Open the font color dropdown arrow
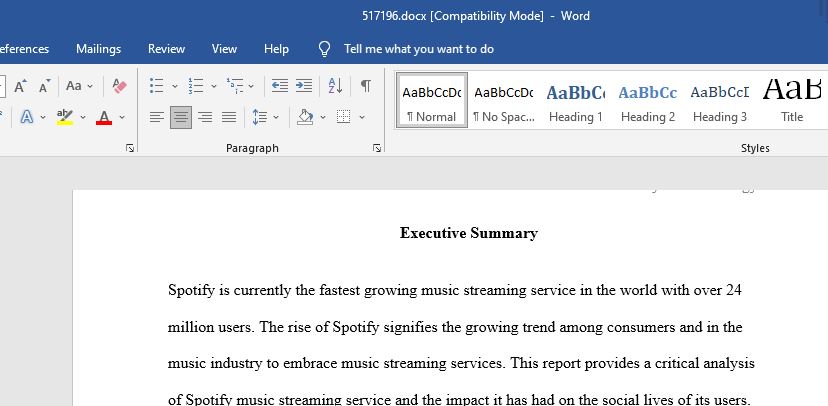828x406 pixels. pyautogui.click(x=122, y=117)
